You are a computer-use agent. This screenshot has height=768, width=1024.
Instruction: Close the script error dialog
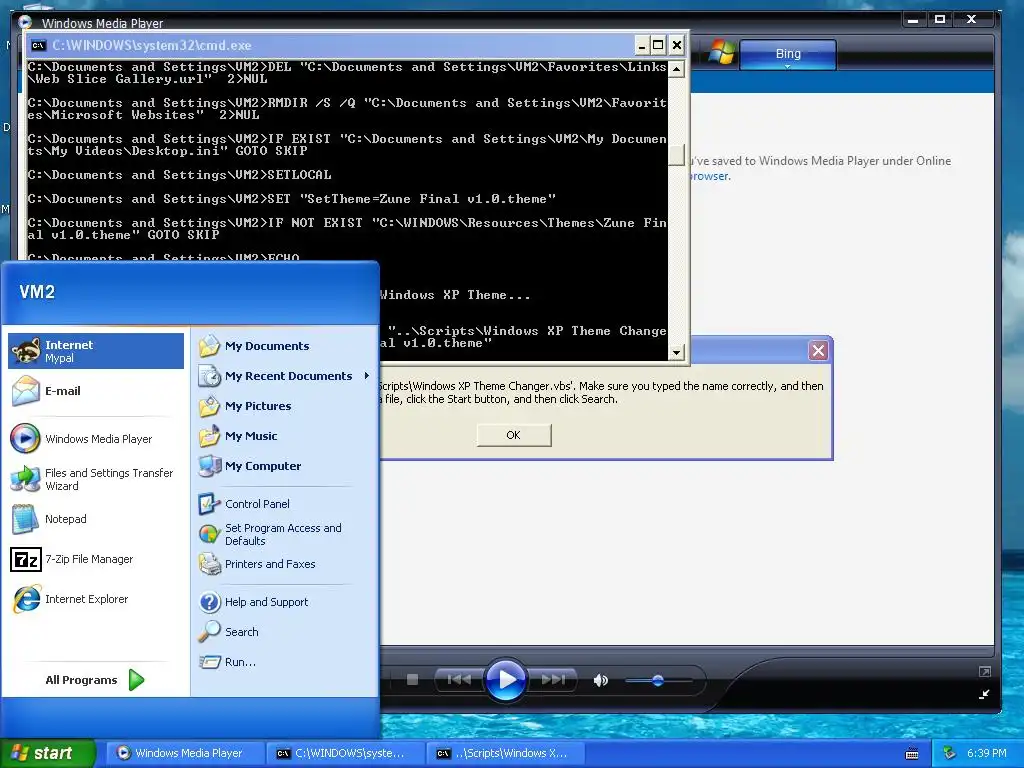coord(818,351)
